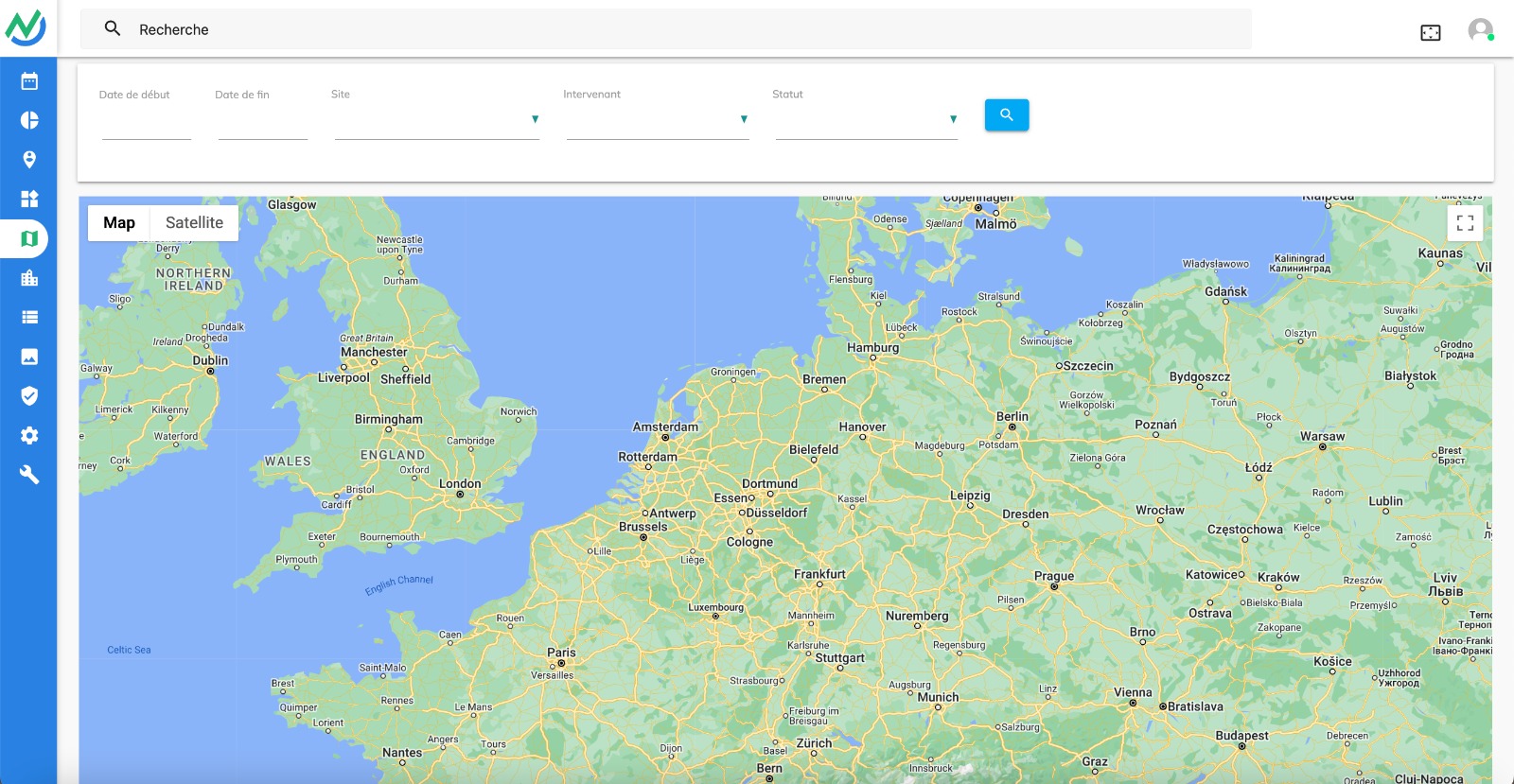Viewport: 1514px width, 784px height.
Task: Expand the Statut dropdown
Action: point(867,119)
